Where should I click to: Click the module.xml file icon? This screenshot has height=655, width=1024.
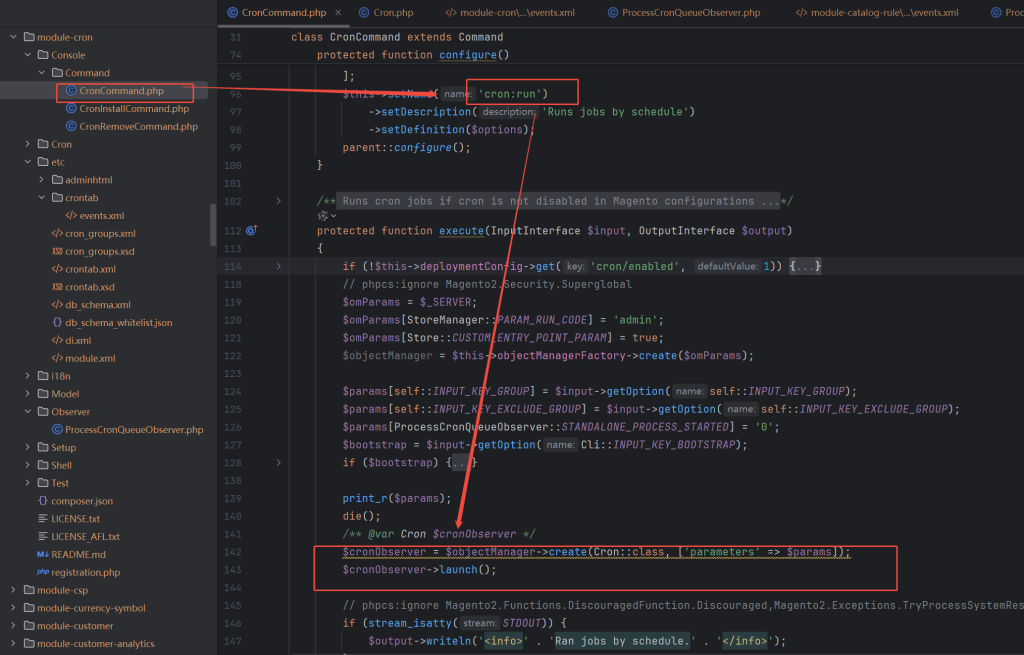coord(57,358)
